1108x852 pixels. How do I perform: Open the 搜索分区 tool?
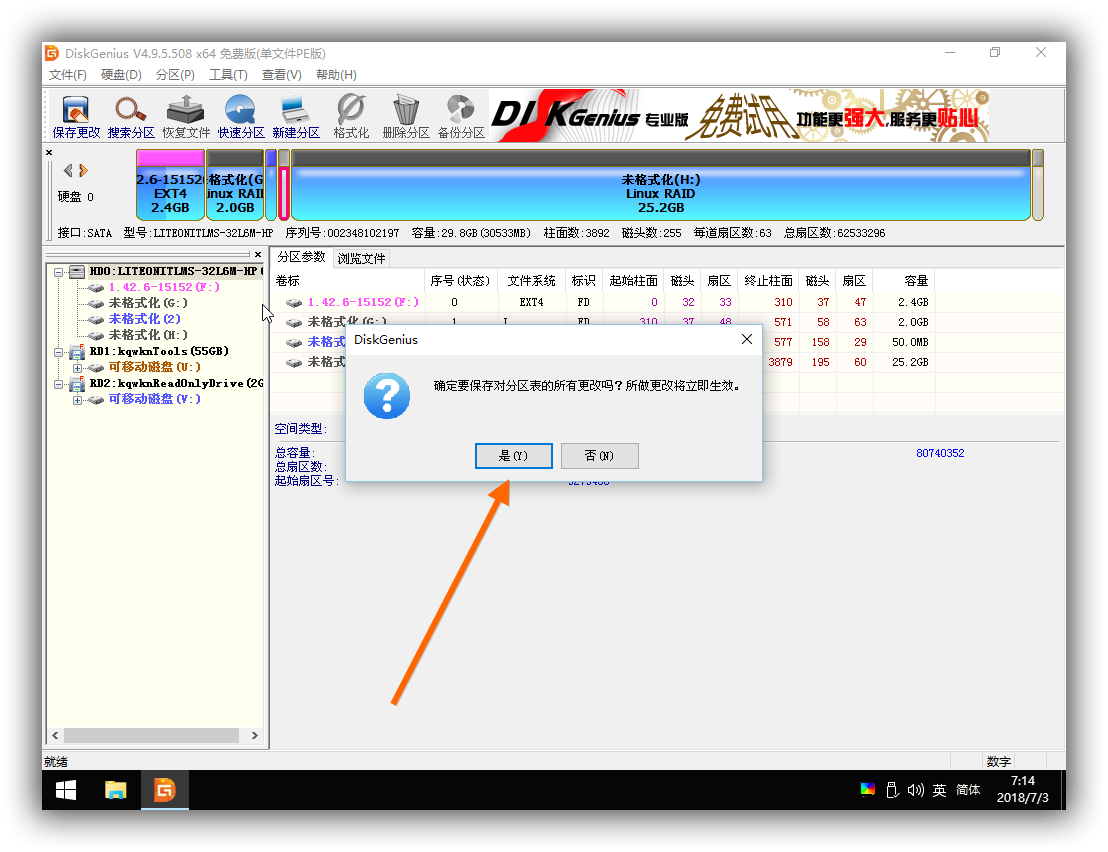131,117
